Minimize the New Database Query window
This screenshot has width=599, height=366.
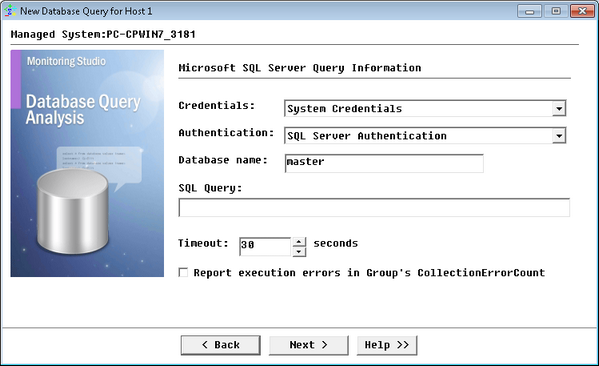pyautogui.click(x=529, y=11)
